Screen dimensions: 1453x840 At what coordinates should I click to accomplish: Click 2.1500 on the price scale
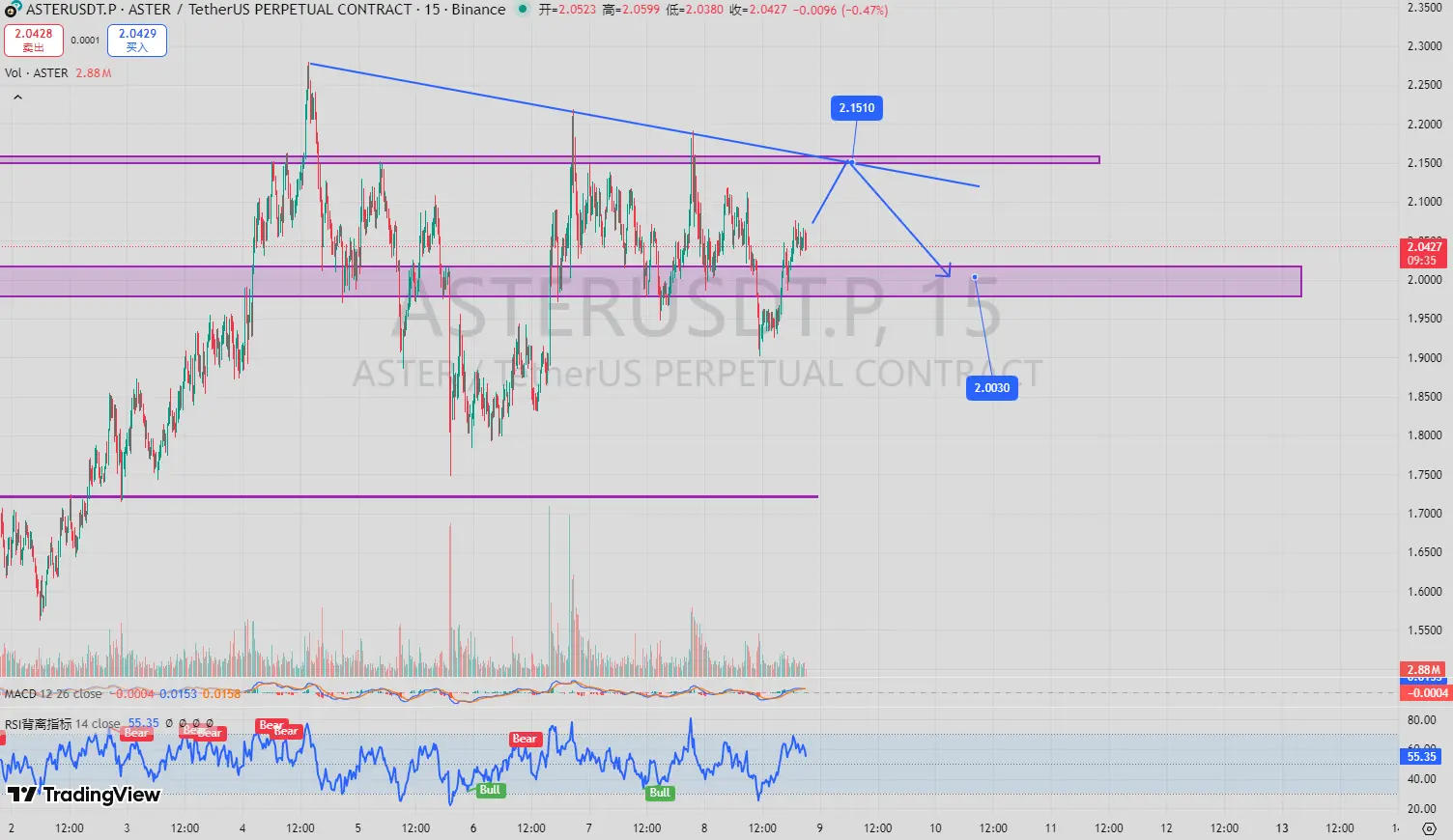pos(1424,163)
